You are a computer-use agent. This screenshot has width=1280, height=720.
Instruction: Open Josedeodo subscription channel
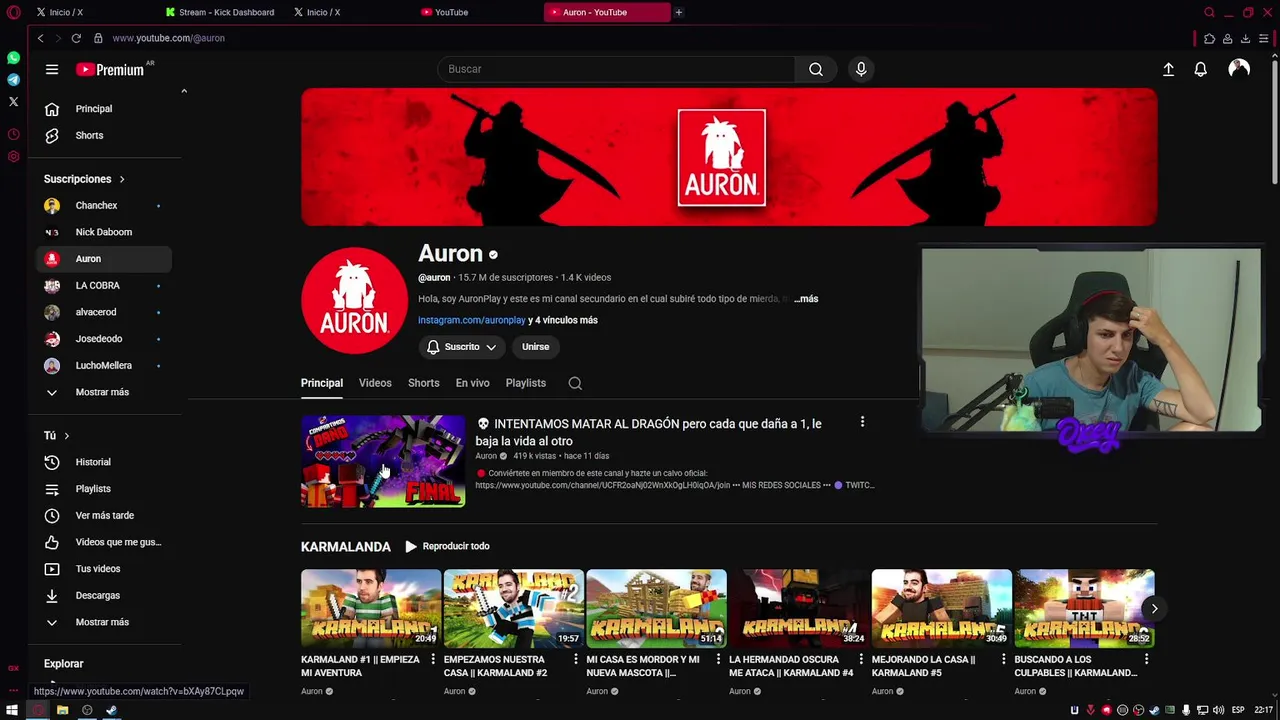(x=104, y=339)
